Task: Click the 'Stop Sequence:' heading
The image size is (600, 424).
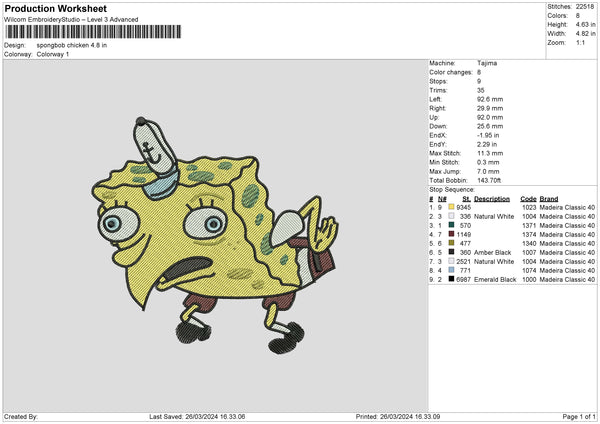Action: tap(452, 190)
